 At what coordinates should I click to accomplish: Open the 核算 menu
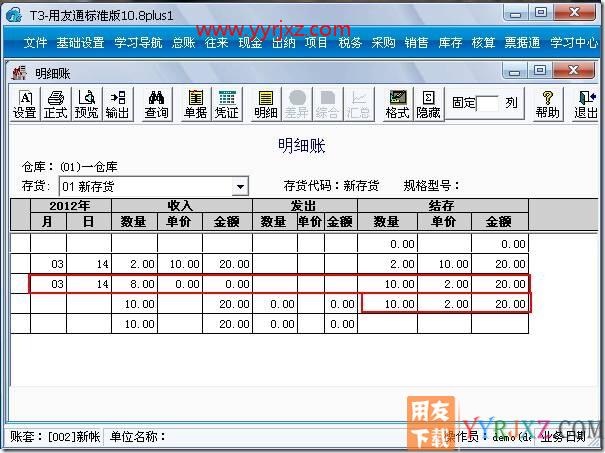(483, 42)
